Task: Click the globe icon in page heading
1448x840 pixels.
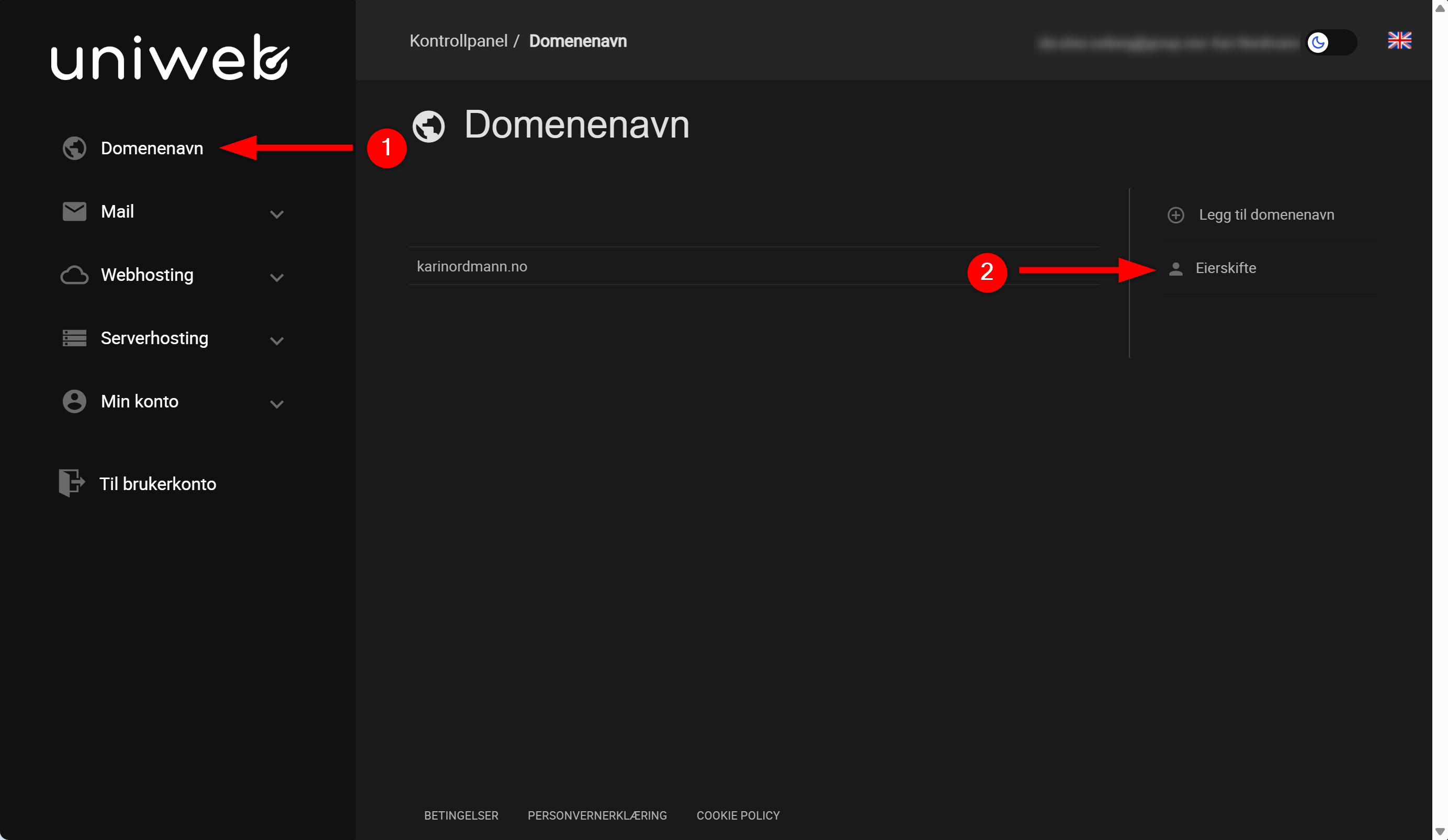Action: (428, 127)
